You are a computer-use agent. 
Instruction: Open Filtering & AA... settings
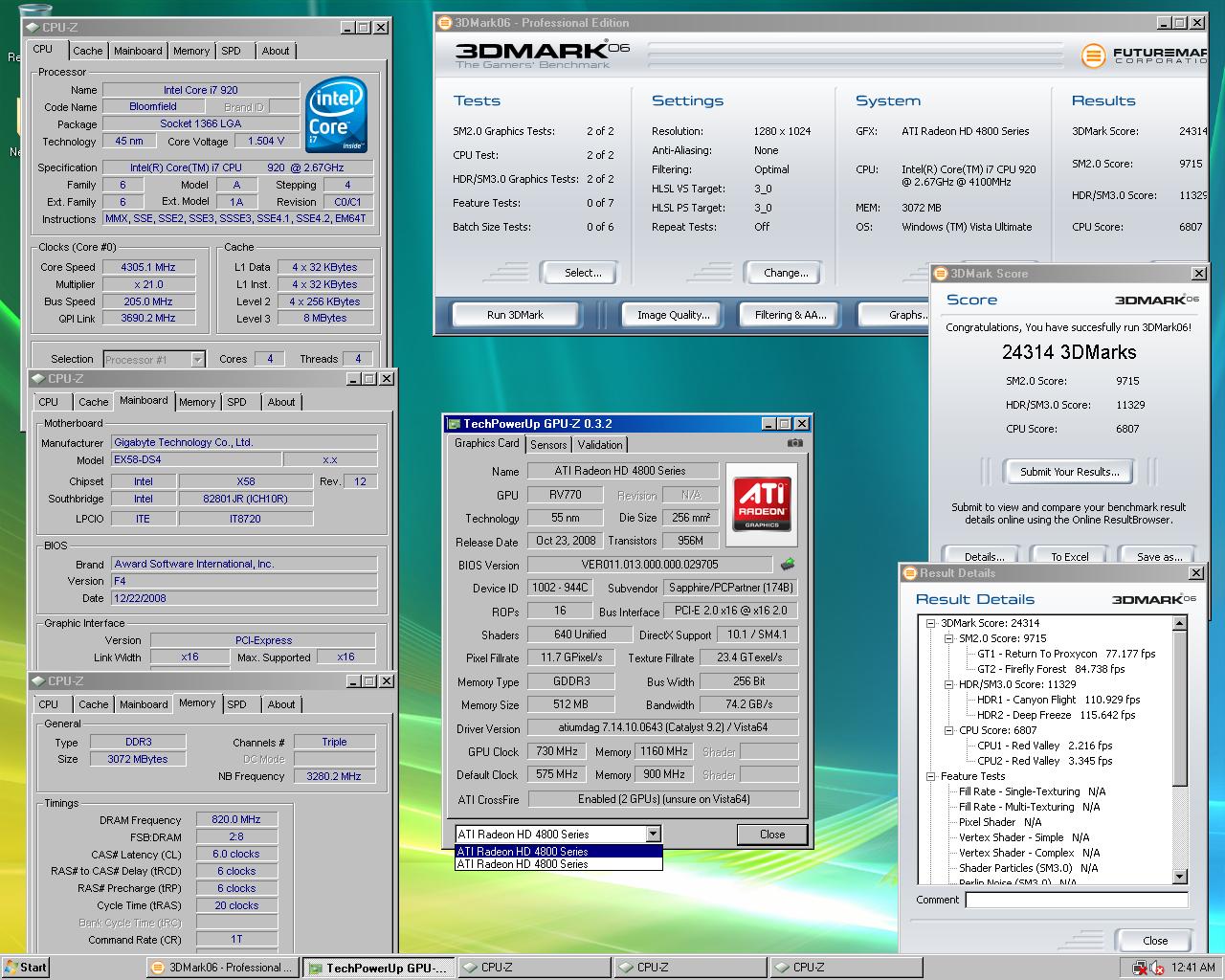791,315
